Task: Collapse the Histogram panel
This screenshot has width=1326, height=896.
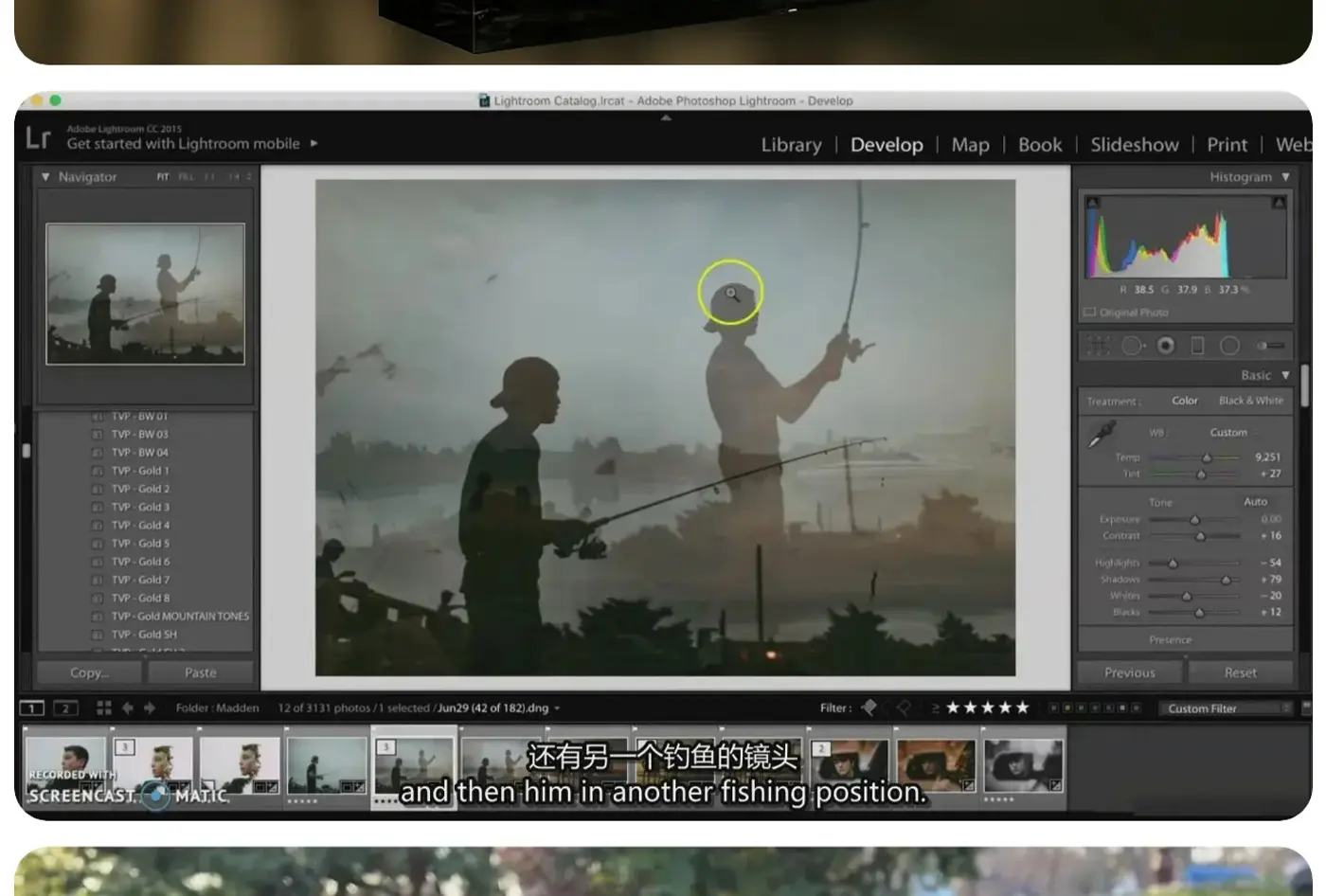Action: pyautogui.click(x=1285, y=177)
